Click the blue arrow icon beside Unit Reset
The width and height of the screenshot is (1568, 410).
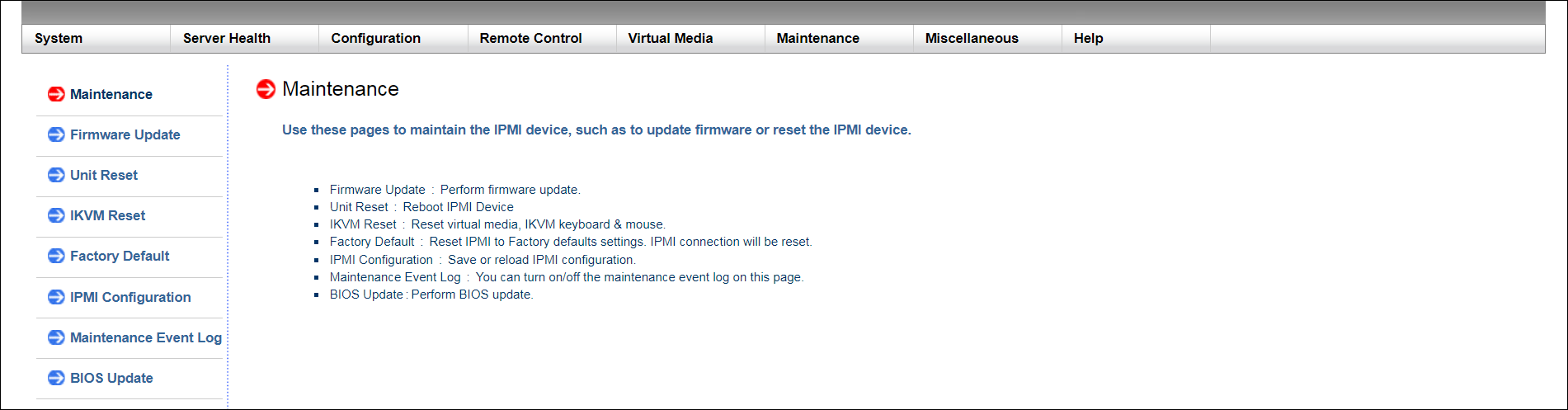56,175
